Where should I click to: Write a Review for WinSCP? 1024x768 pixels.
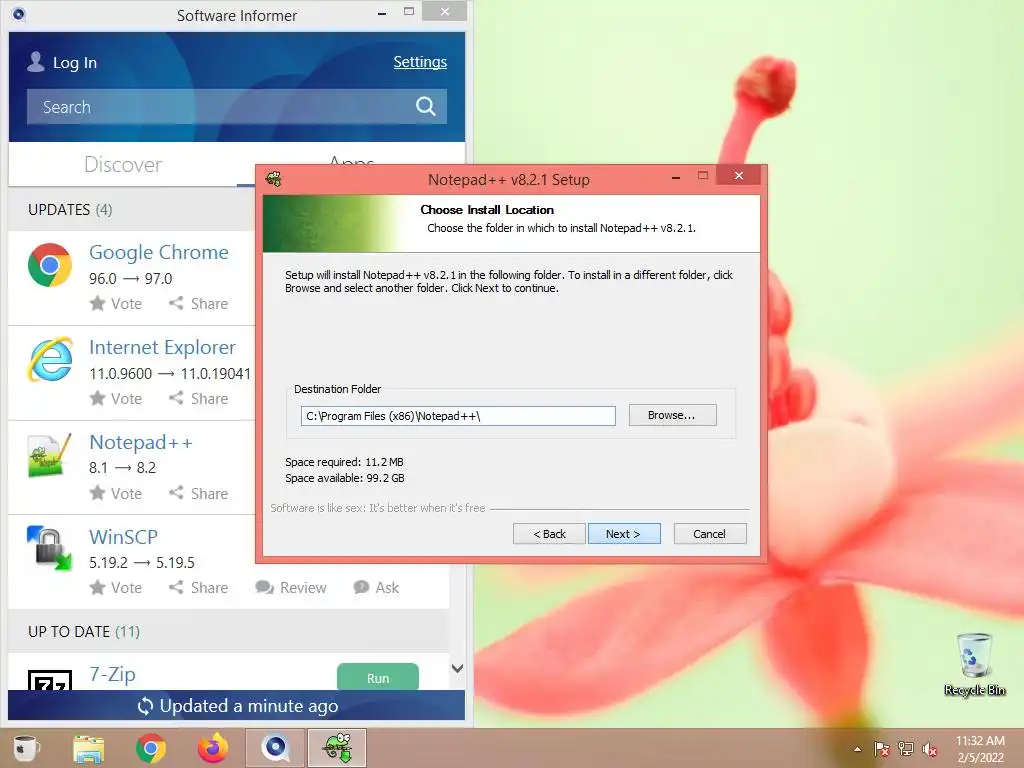click(291, 588)
